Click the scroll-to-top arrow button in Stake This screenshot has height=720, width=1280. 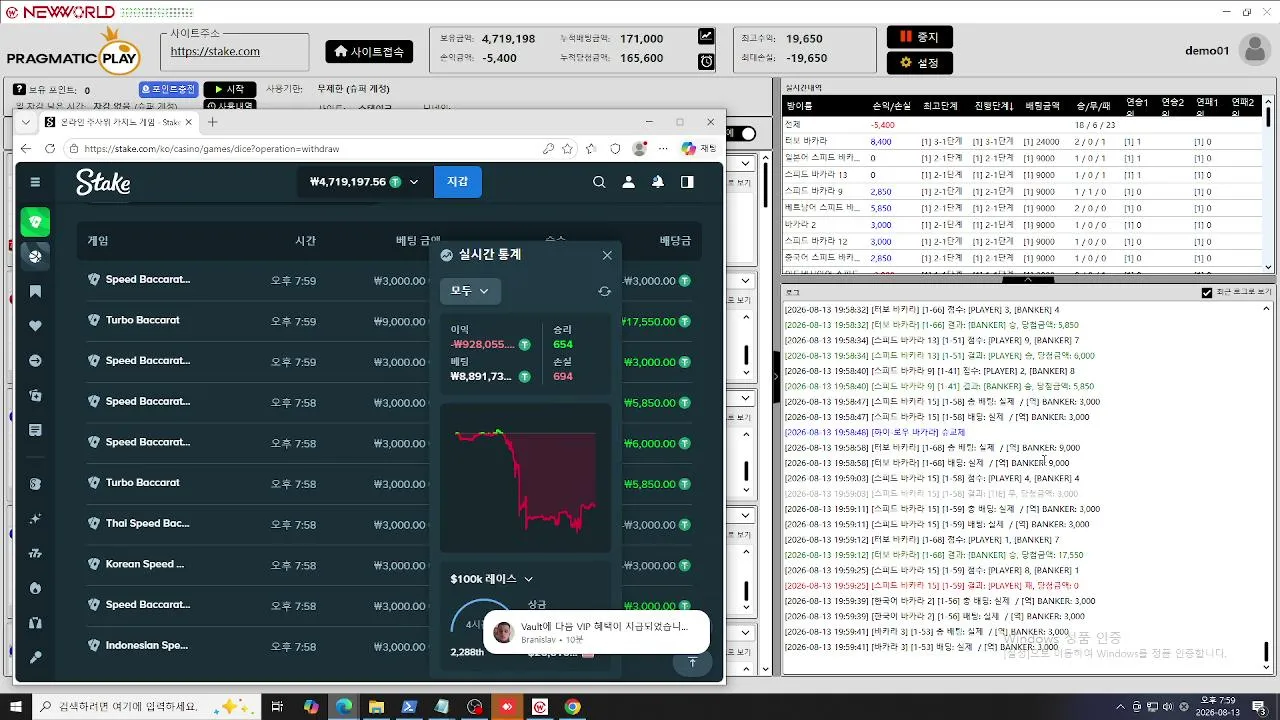point(691,662)
